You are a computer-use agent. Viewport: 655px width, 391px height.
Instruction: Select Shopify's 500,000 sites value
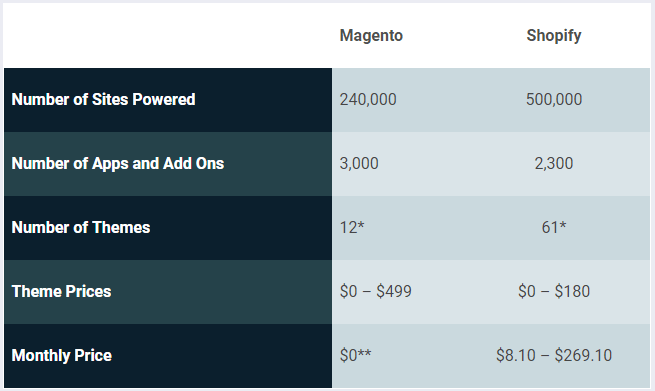(x=554, y=99)
